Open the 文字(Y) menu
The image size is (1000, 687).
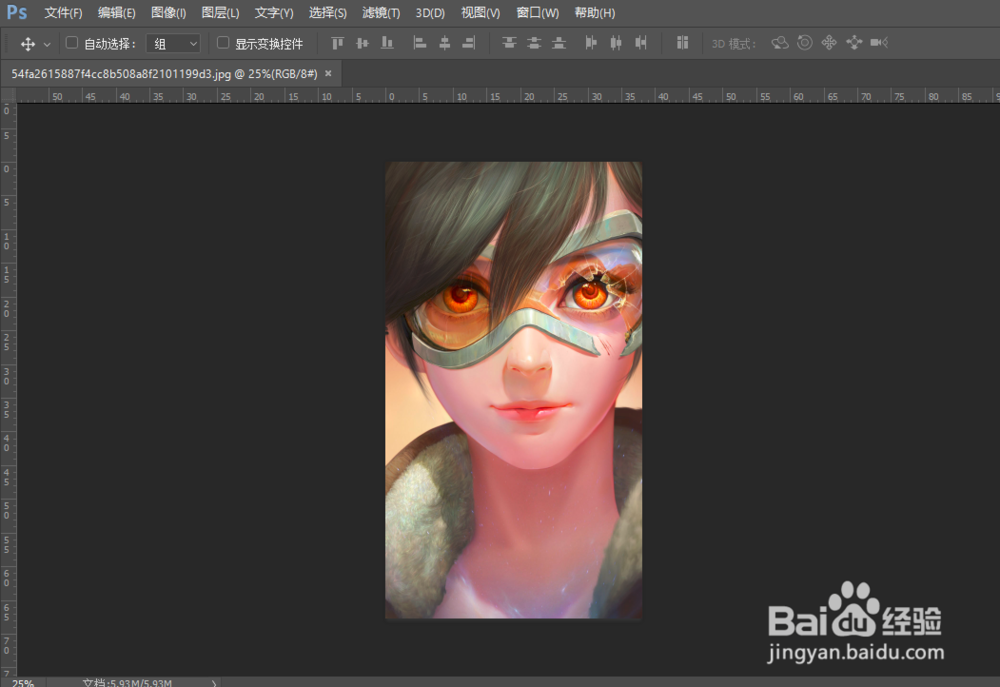pyautogui.click(x=274, y=13)
